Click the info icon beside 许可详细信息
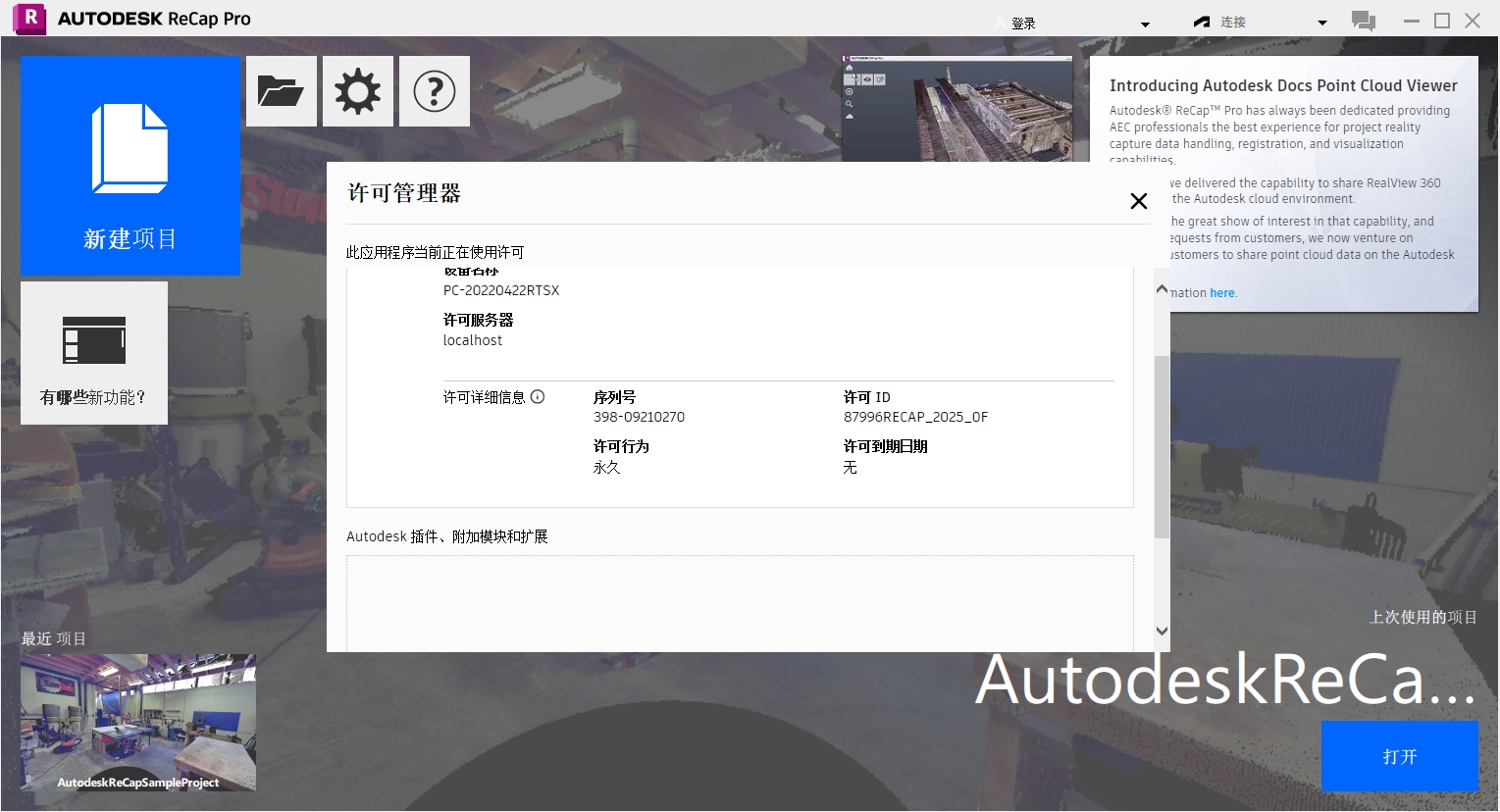Viewport: 1500px width, 812px height. point(538,397)
